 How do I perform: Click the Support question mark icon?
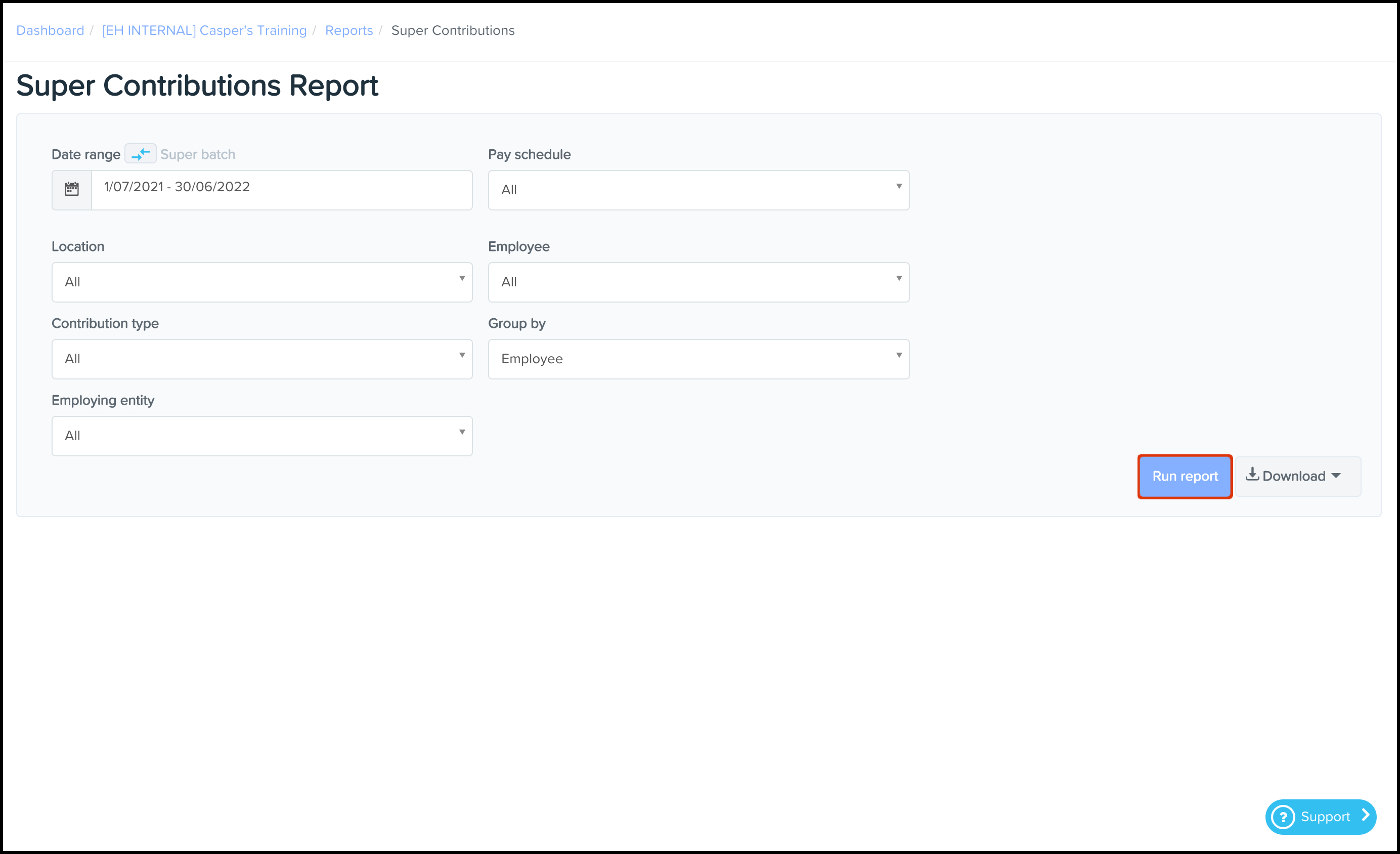[1283, 817]
